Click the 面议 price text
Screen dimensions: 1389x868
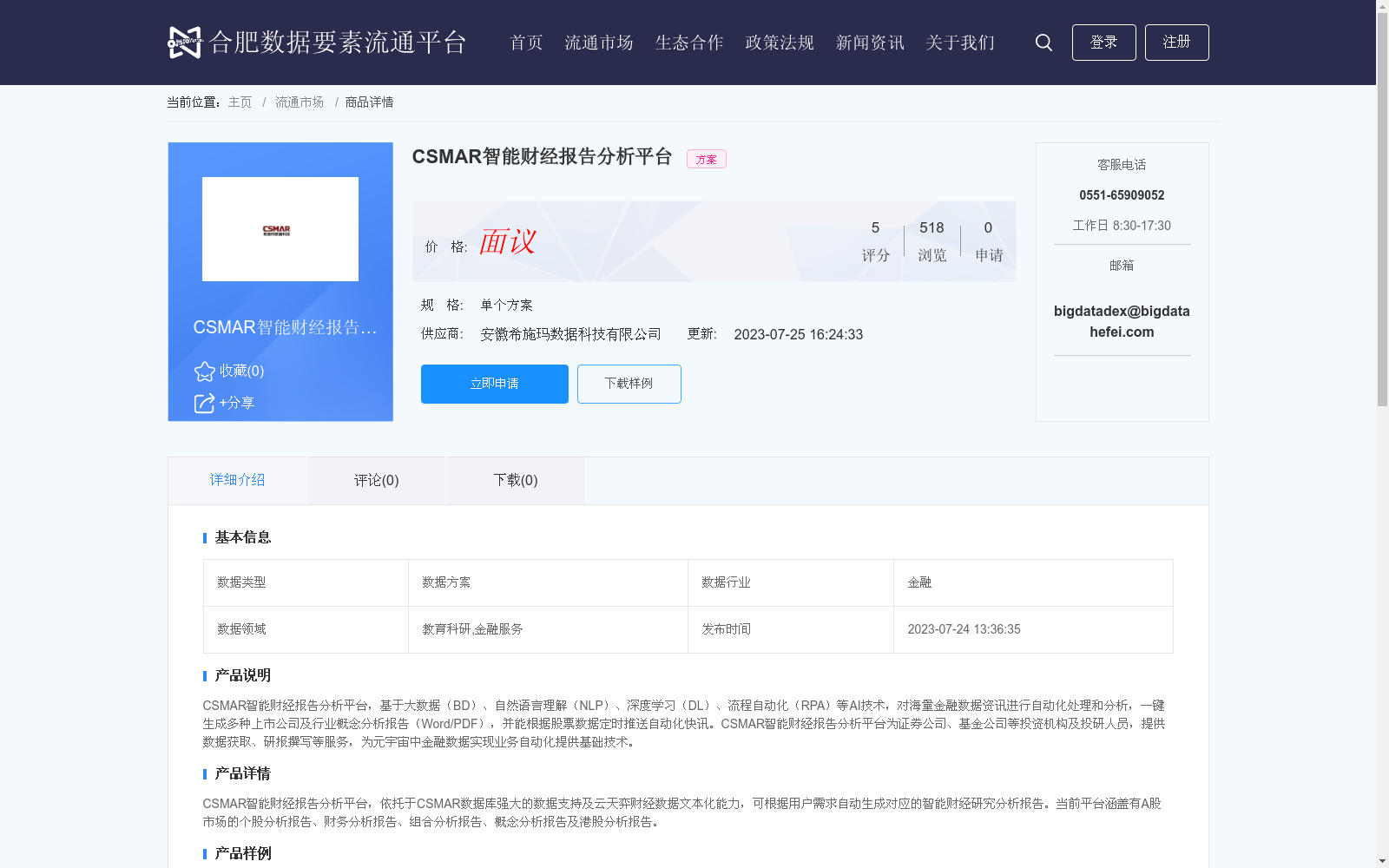(508, 242)
